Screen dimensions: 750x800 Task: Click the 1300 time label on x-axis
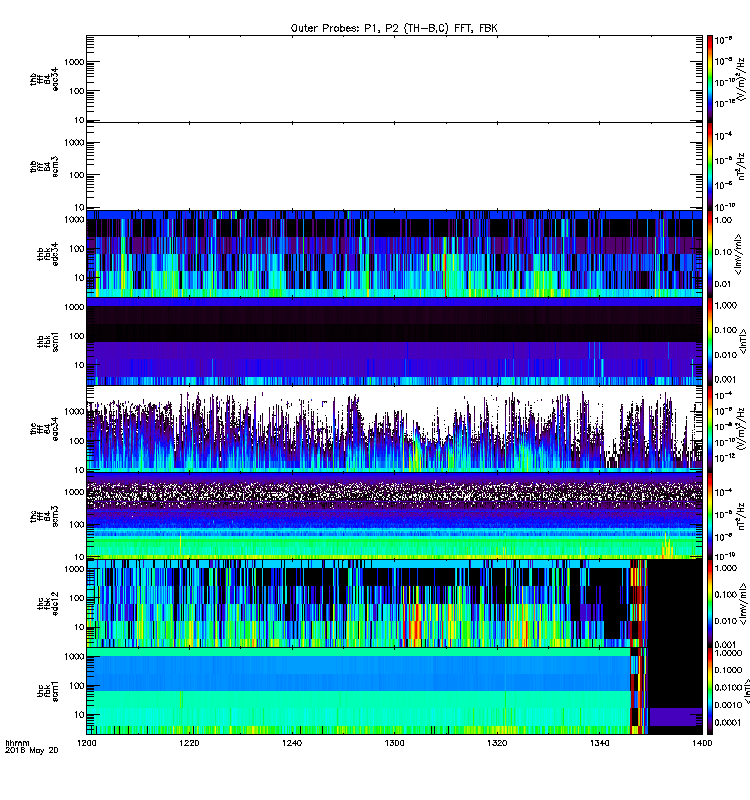(394, 743)
